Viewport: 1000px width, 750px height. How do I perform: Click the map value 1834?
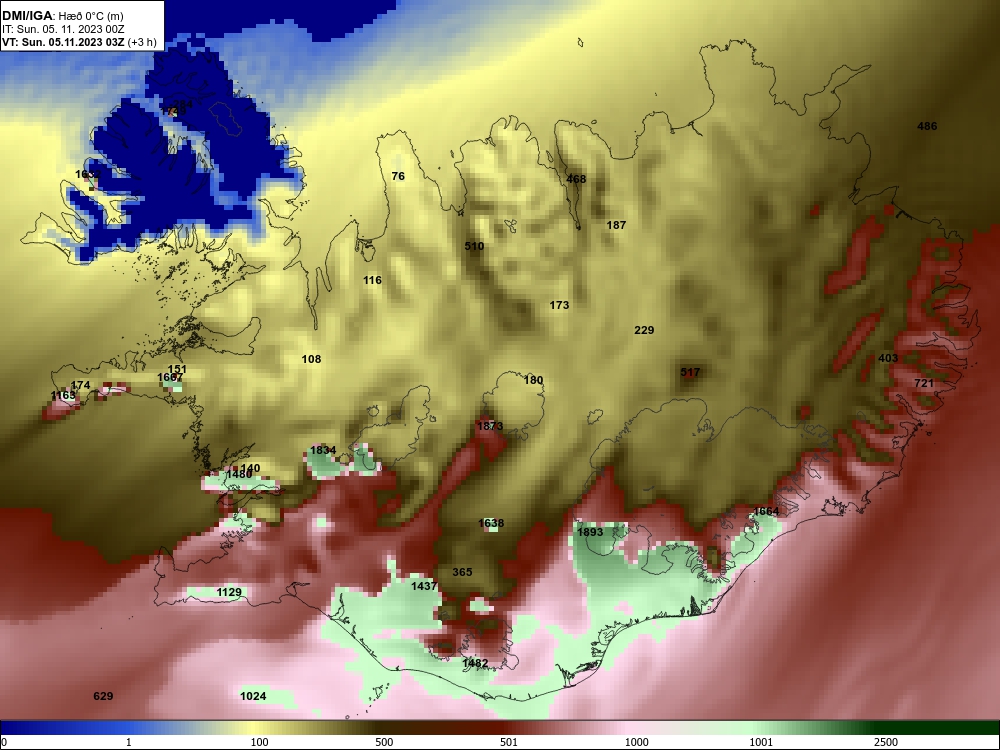coord(323,450)
